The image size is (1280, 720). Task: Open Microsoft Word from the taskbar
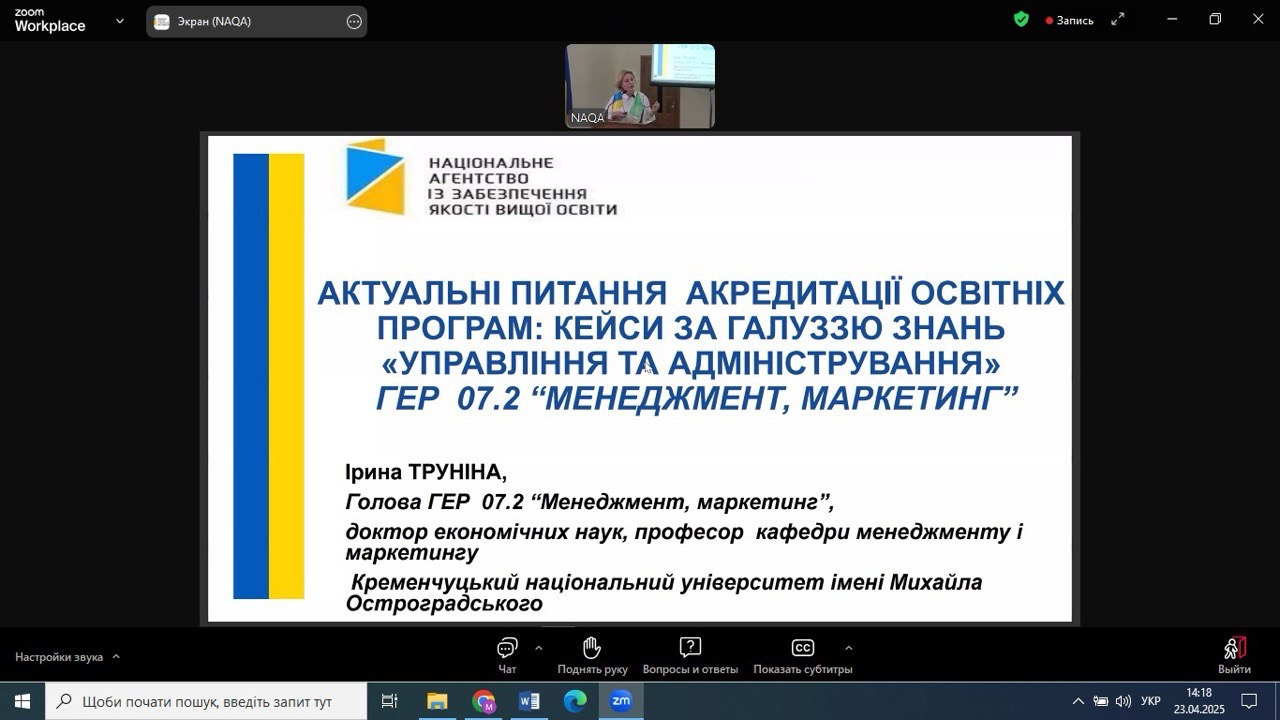click(x=529, y=702)
